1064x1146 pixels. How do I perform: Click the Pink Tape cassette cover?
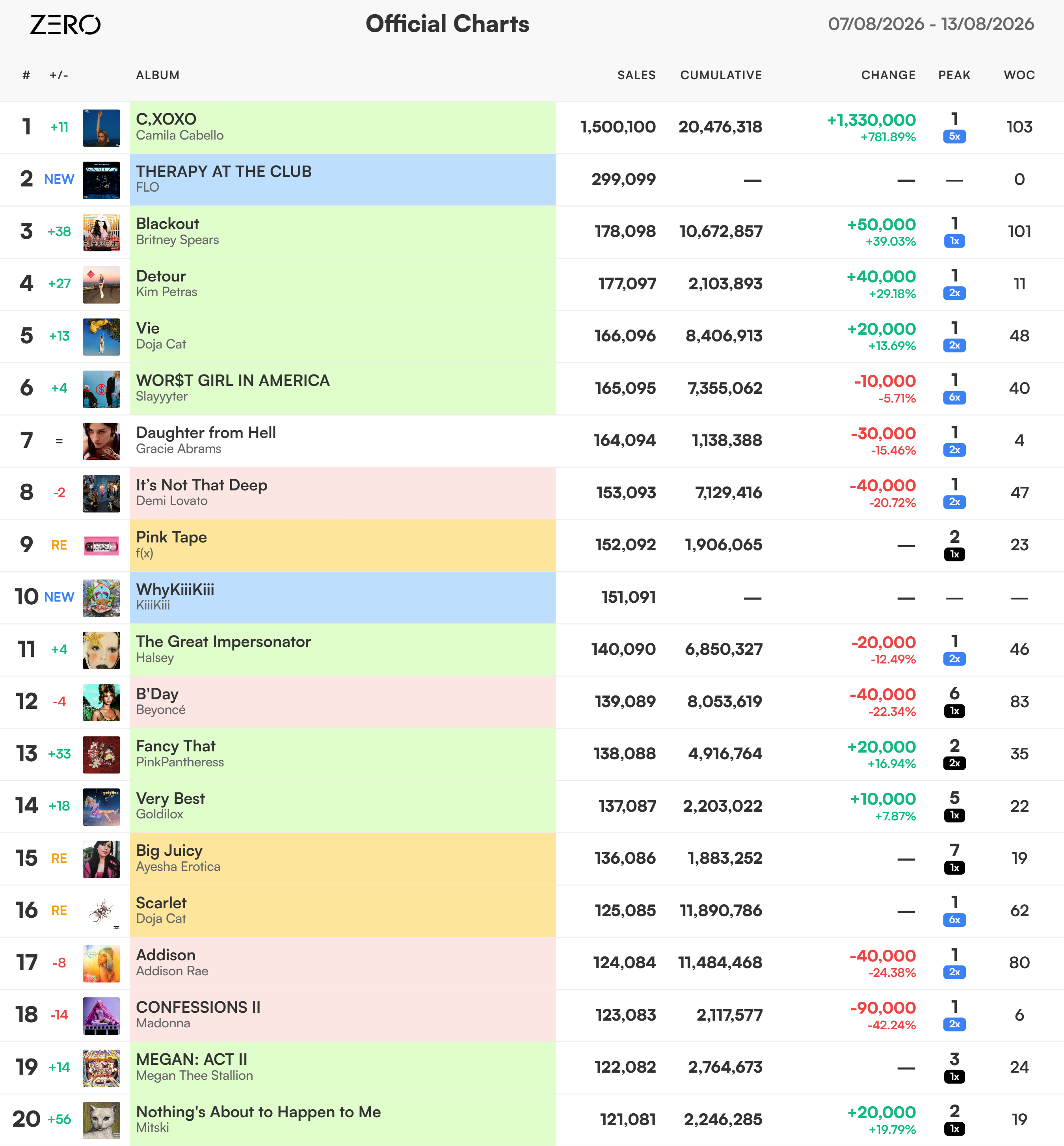coord(101,546)
